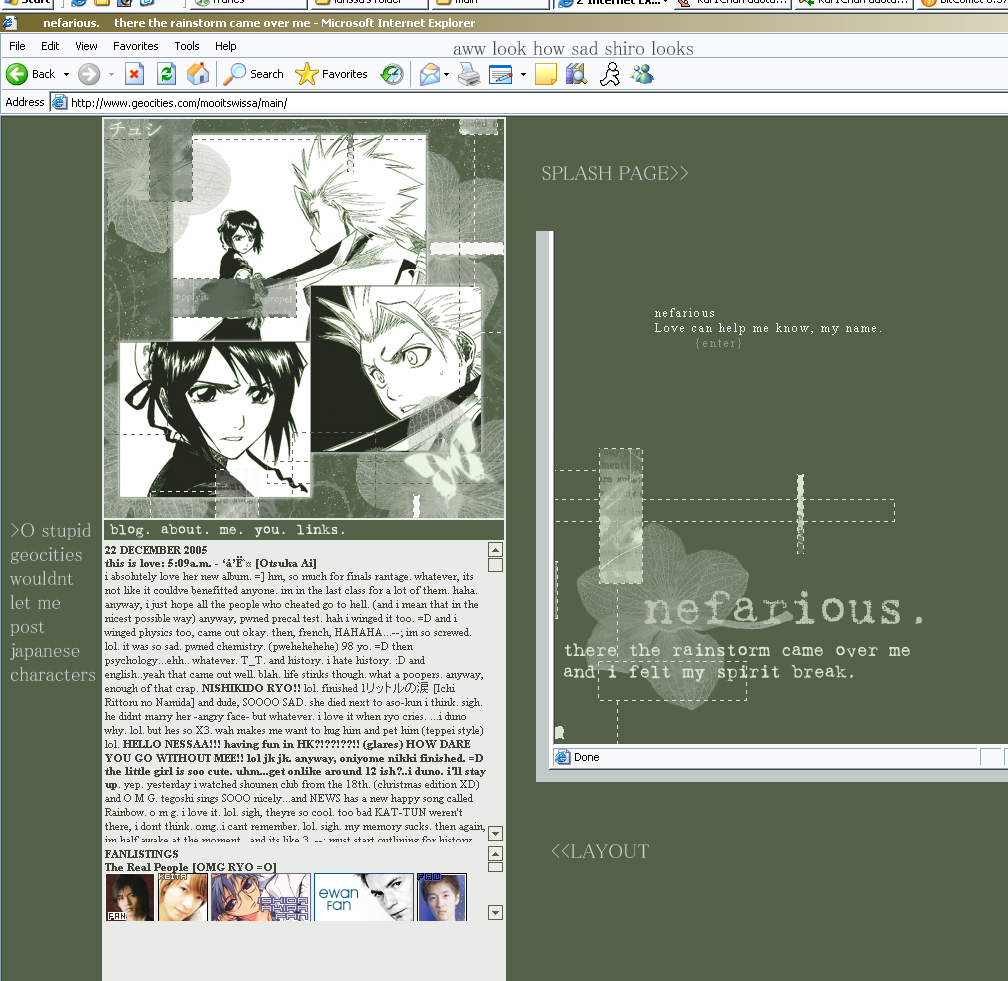Open the Search pane from the toolbar
Viewport: 1008px width, 981px height.
(253, 74)
